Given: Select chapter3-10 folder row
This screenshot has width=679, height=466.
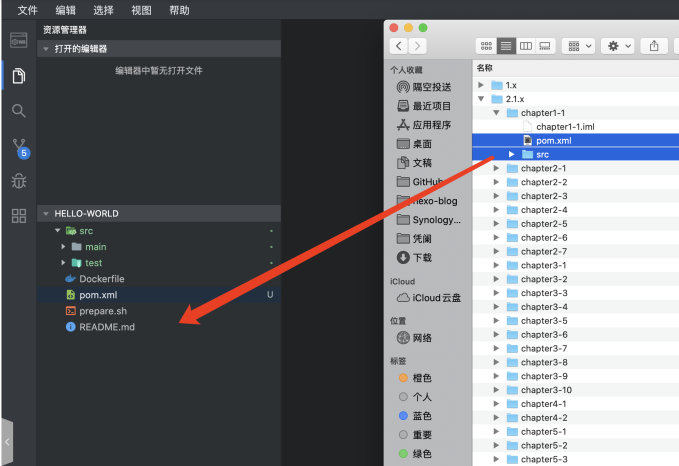Looking at the screenshot, I should point(576,390).
